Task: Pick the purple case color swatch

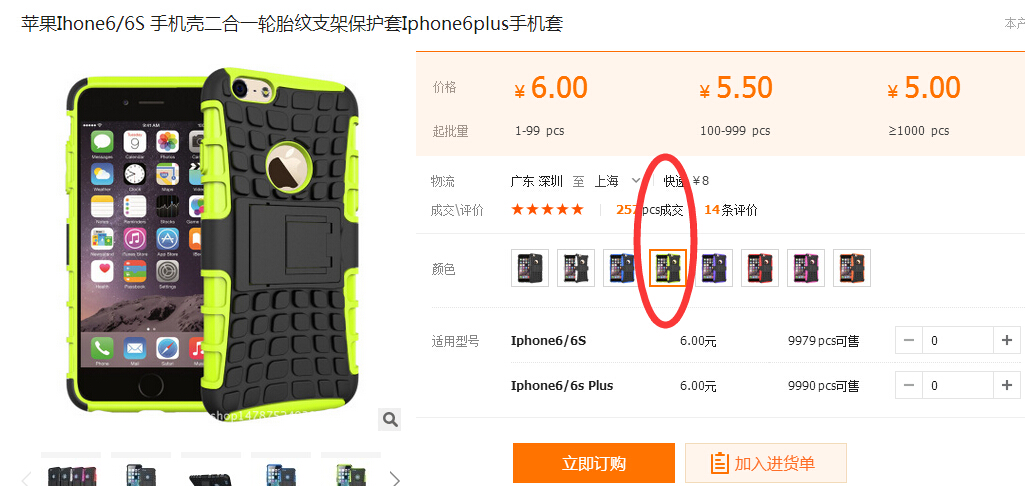Action: 714,268
